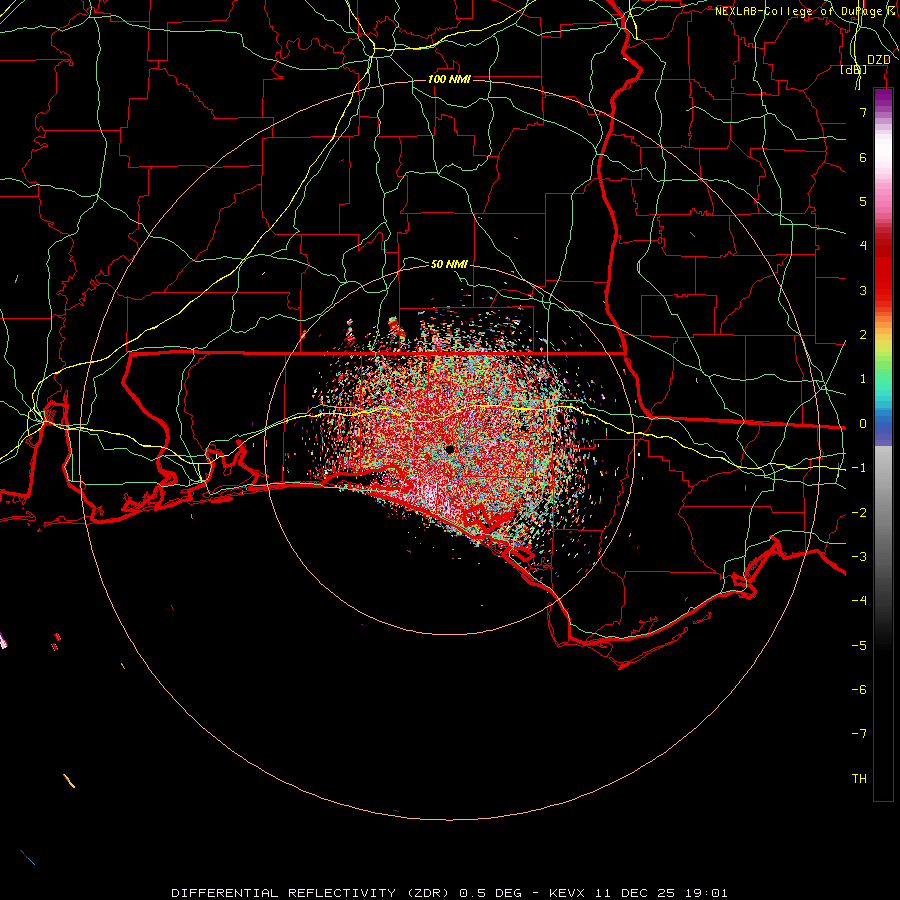Click the "100 NMI" range ring label

(449, 79)
